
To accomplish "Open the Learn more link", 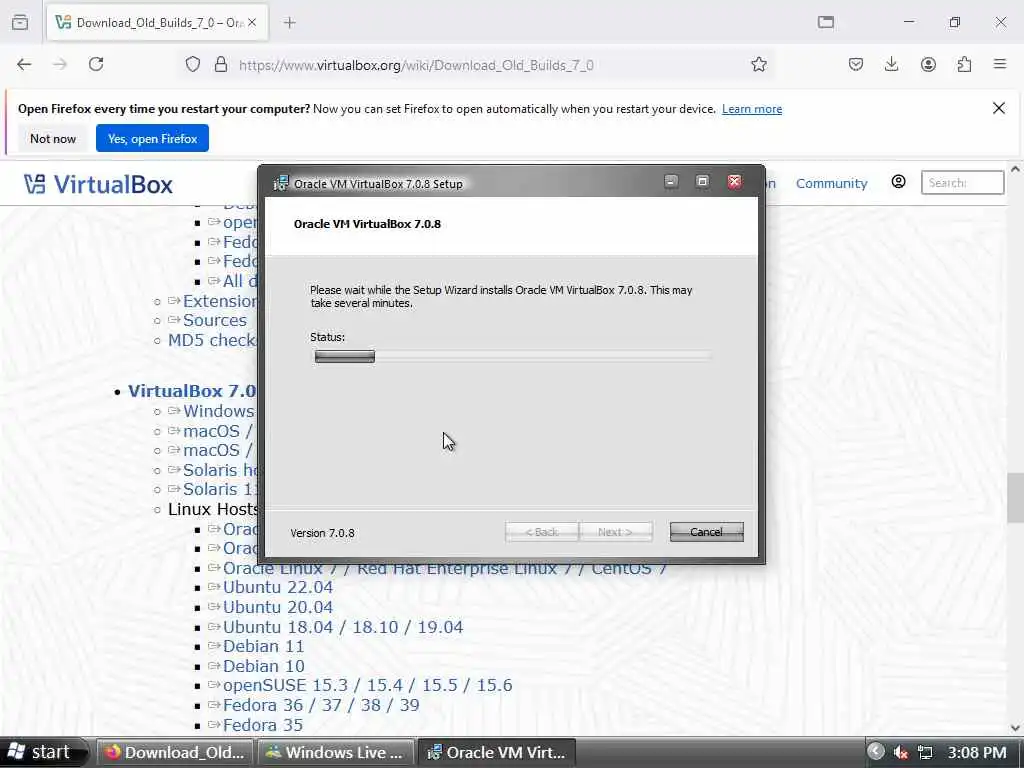I will tap(752, 109).
